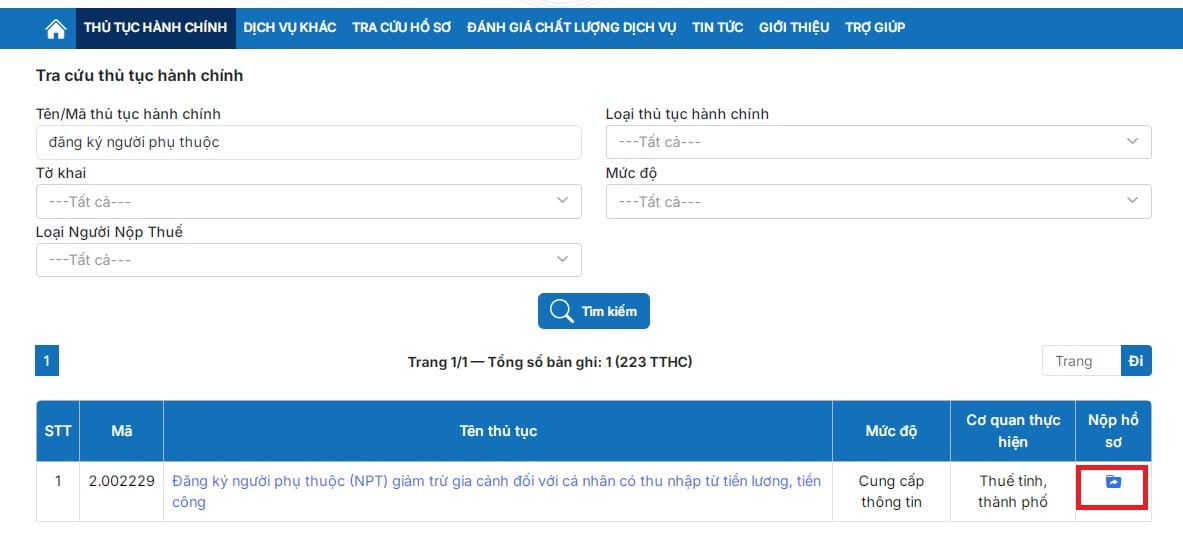1183x534 pixels.
Task: Open ĐÁNH GIÁ CHẤT LƯỢNG DỊCH VỤ menu item
Action: point(571,28)
